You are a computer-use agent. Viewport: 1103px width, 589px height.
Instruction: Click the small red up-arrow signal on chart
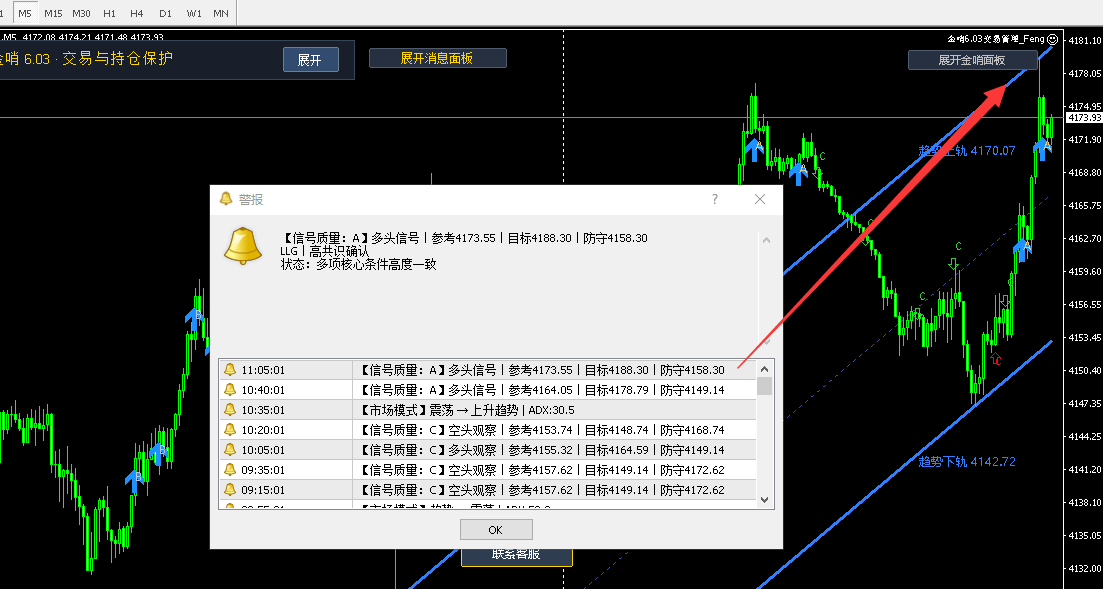pyautogui.click(x=995, y=358)
